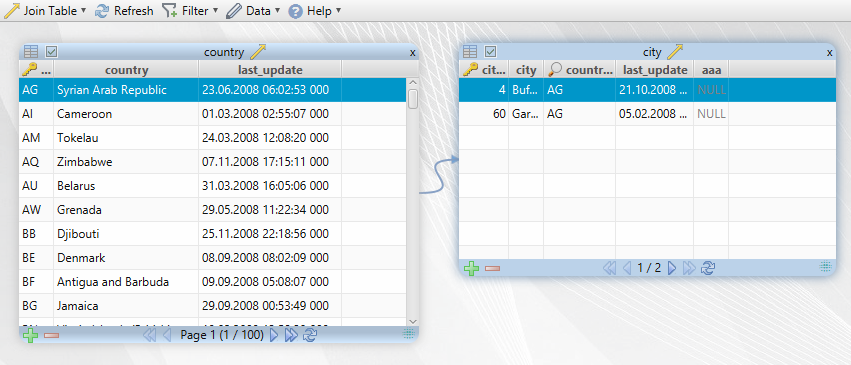Toggle the checkbox in city table header
Viewport: 851px width, 365px height.
click(x=491, y=52)
